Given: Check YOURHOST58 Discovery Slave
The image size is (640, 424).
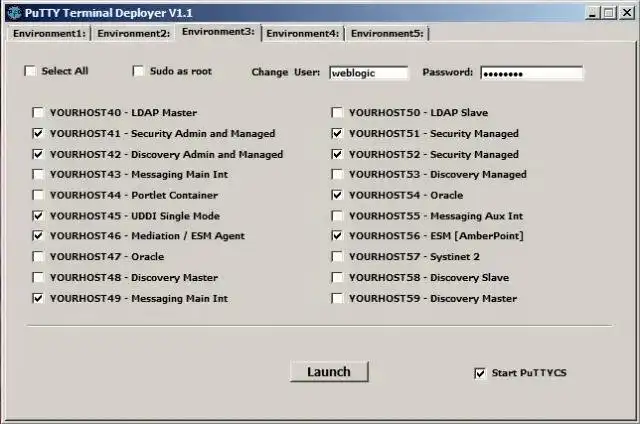Looking at the screenshot, I should 337,277.
